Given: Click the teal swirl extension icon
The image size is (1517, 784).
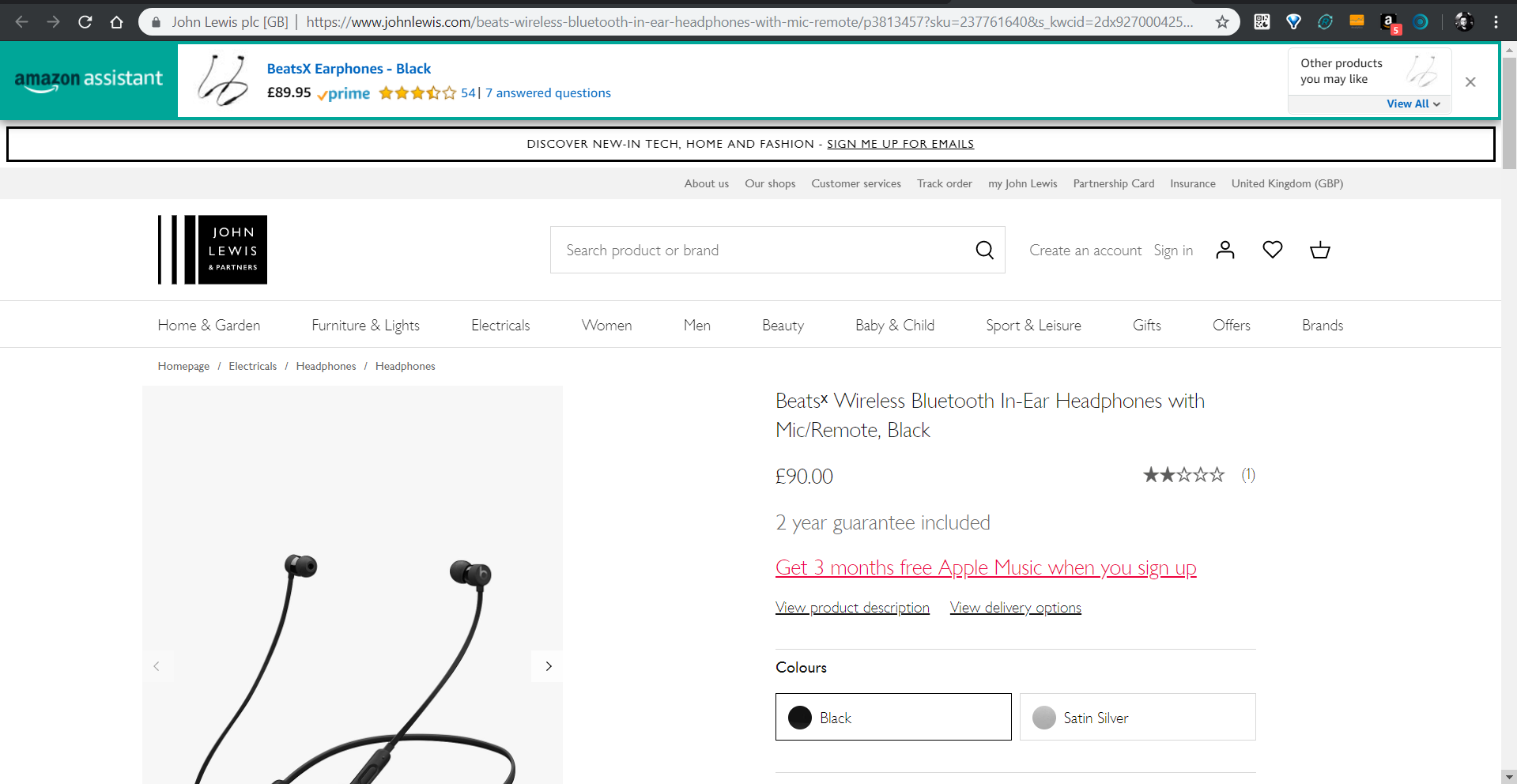Looking at the screenshot, I should [x=1326, y=22].
